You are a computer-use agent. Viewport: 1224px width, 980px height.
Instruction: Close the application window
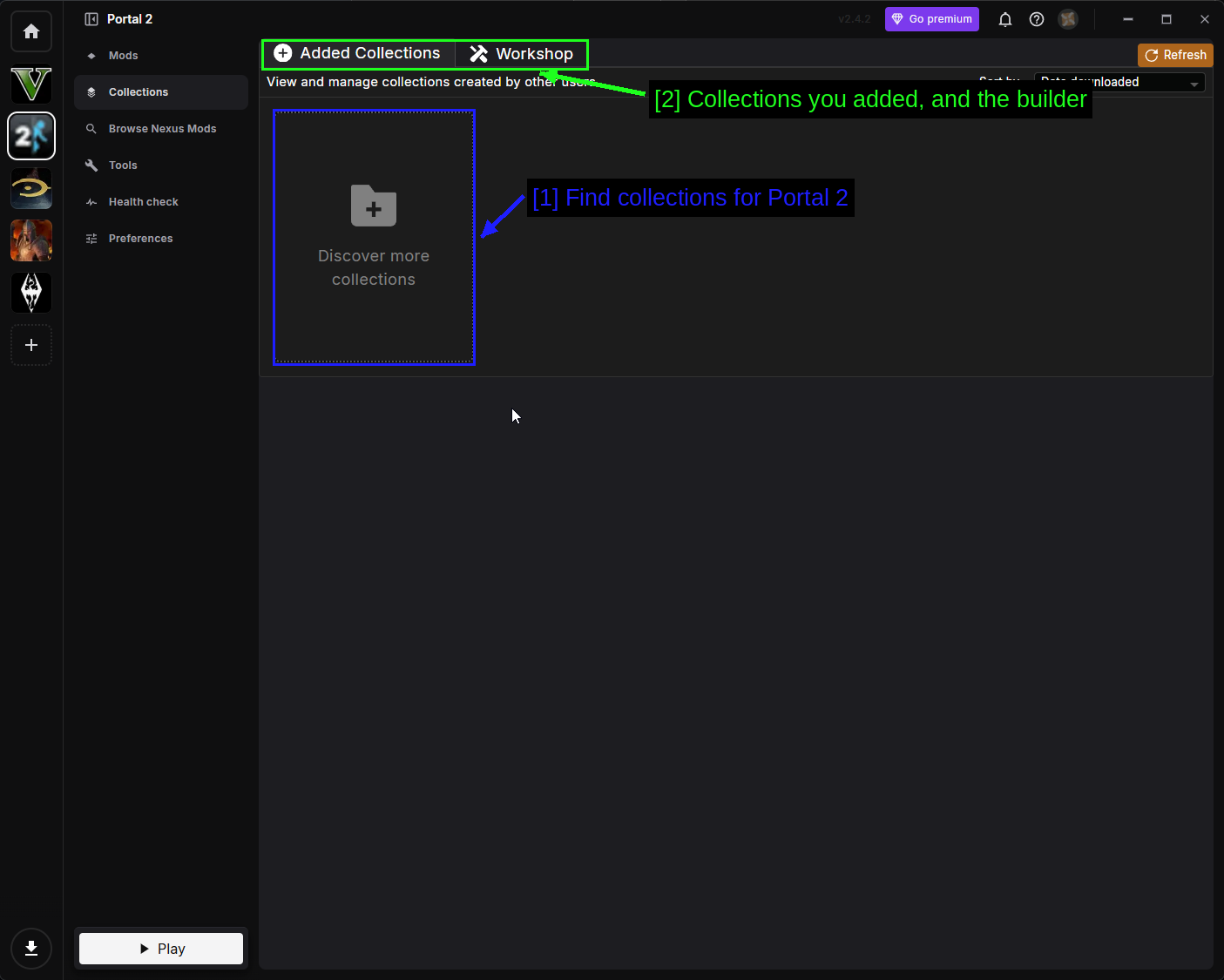1205,19
